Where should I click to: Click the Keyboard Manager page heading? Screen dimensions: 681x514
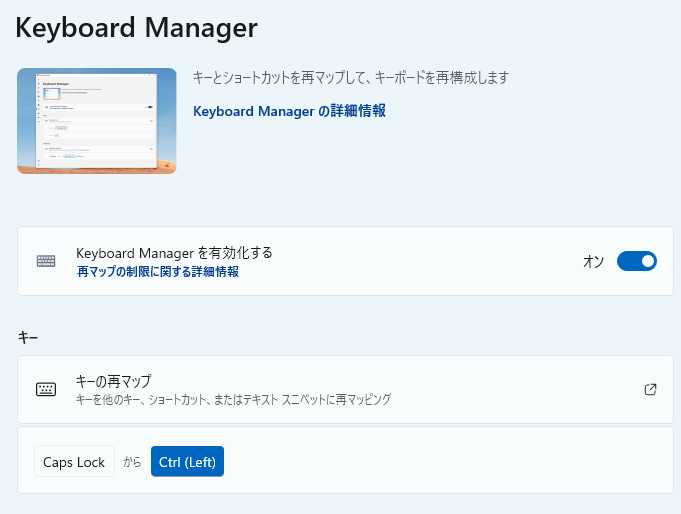click(137, 28)
